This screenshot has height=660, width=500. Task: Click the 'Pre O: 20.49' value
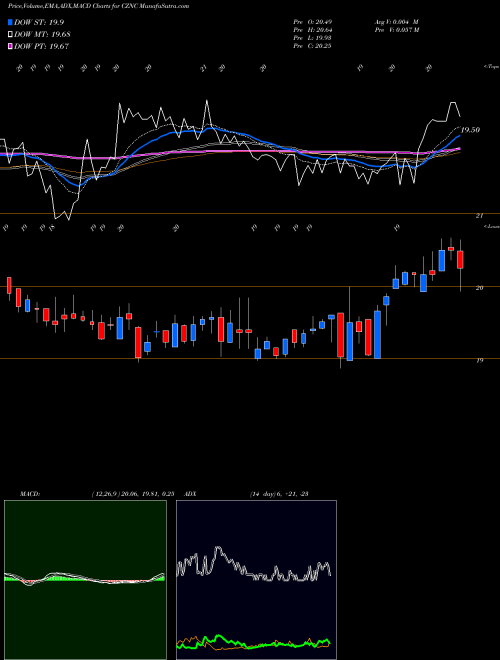(312, 22)
